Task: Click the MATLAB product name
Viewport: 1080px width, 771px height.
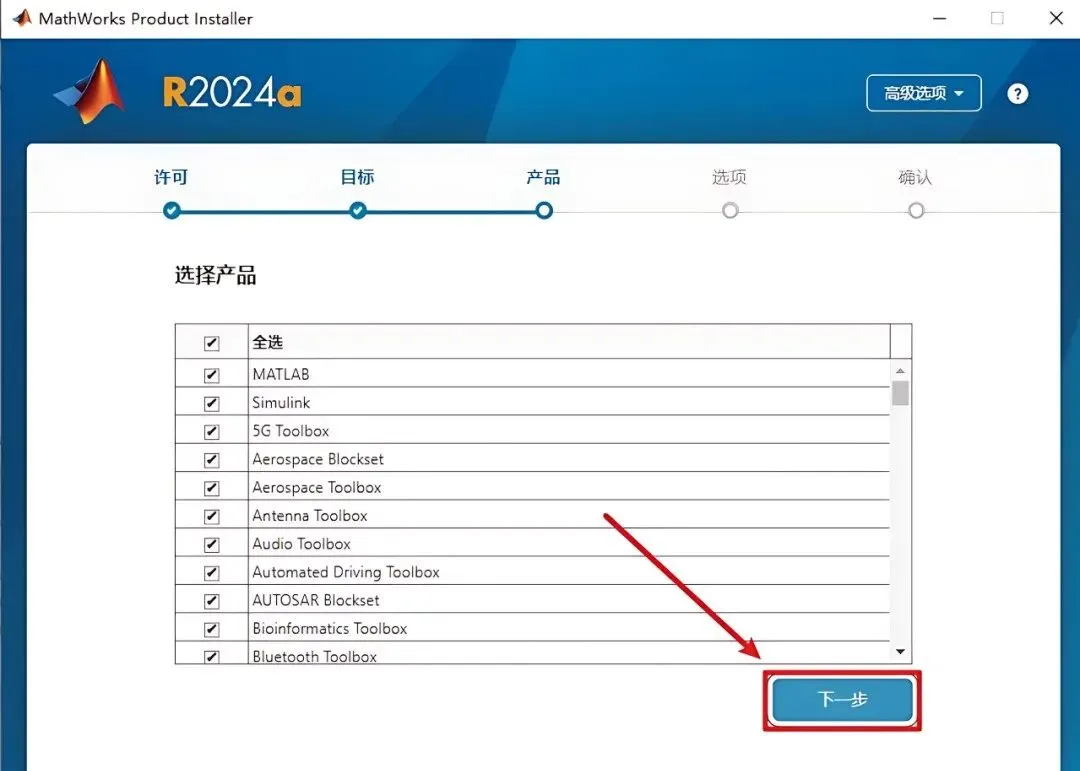Action: point(281,374)
